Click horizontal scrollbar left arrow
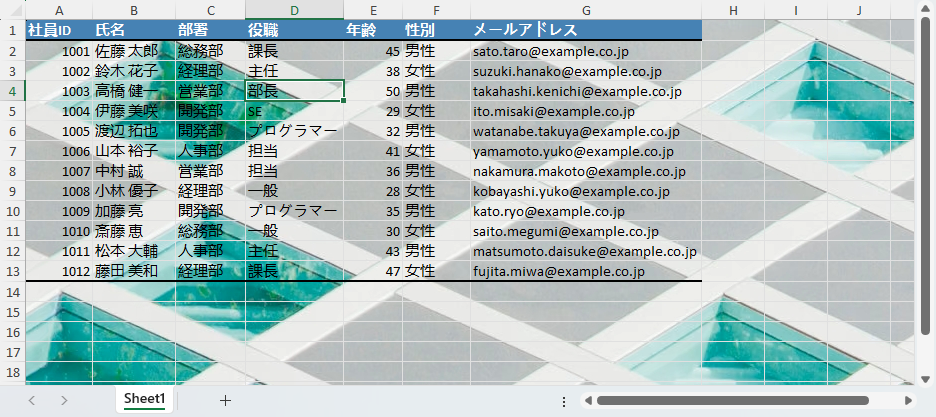The height and width of the screenshot is (417, 936). pos(588,400)
